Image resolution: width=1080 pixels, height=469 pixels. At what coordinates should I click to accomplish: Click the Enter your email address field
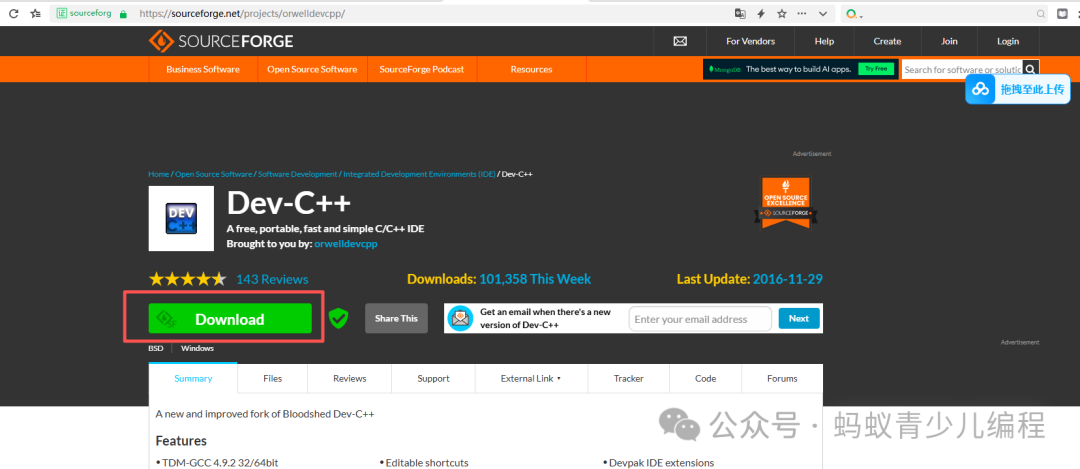[700, 319]
